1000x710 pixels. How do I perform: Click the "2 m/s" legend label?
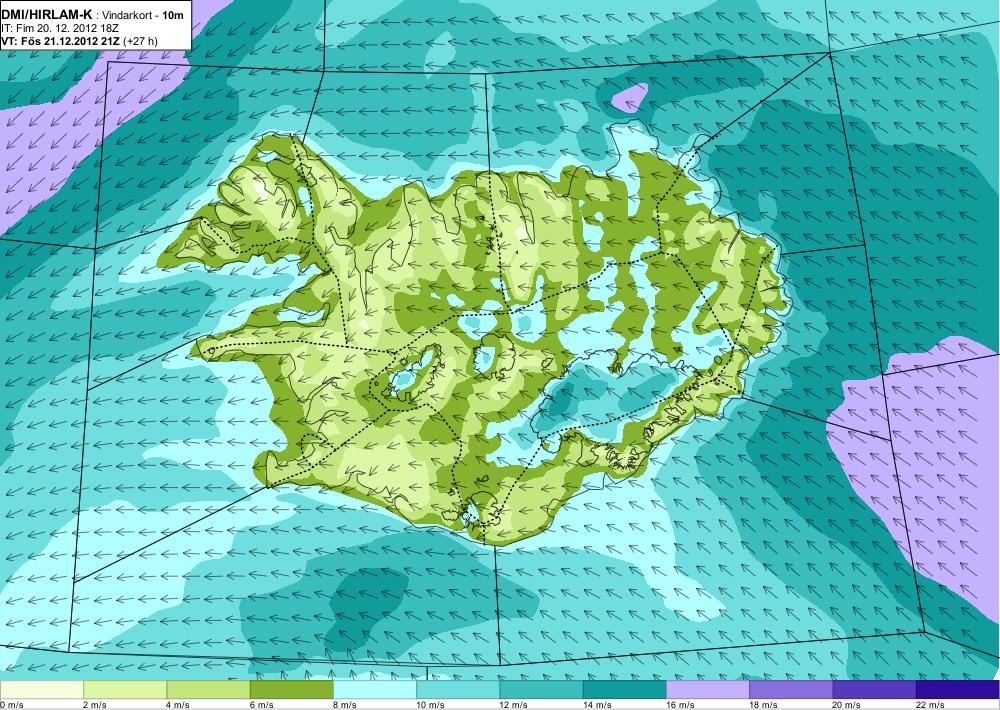point(95,705)
